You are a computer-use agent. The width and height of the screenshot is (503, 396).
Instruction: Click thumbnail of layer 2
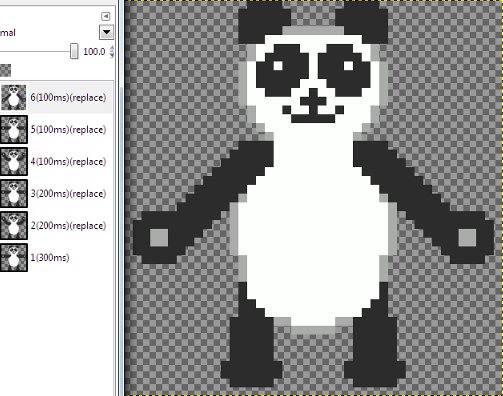(x=14, y=225)
